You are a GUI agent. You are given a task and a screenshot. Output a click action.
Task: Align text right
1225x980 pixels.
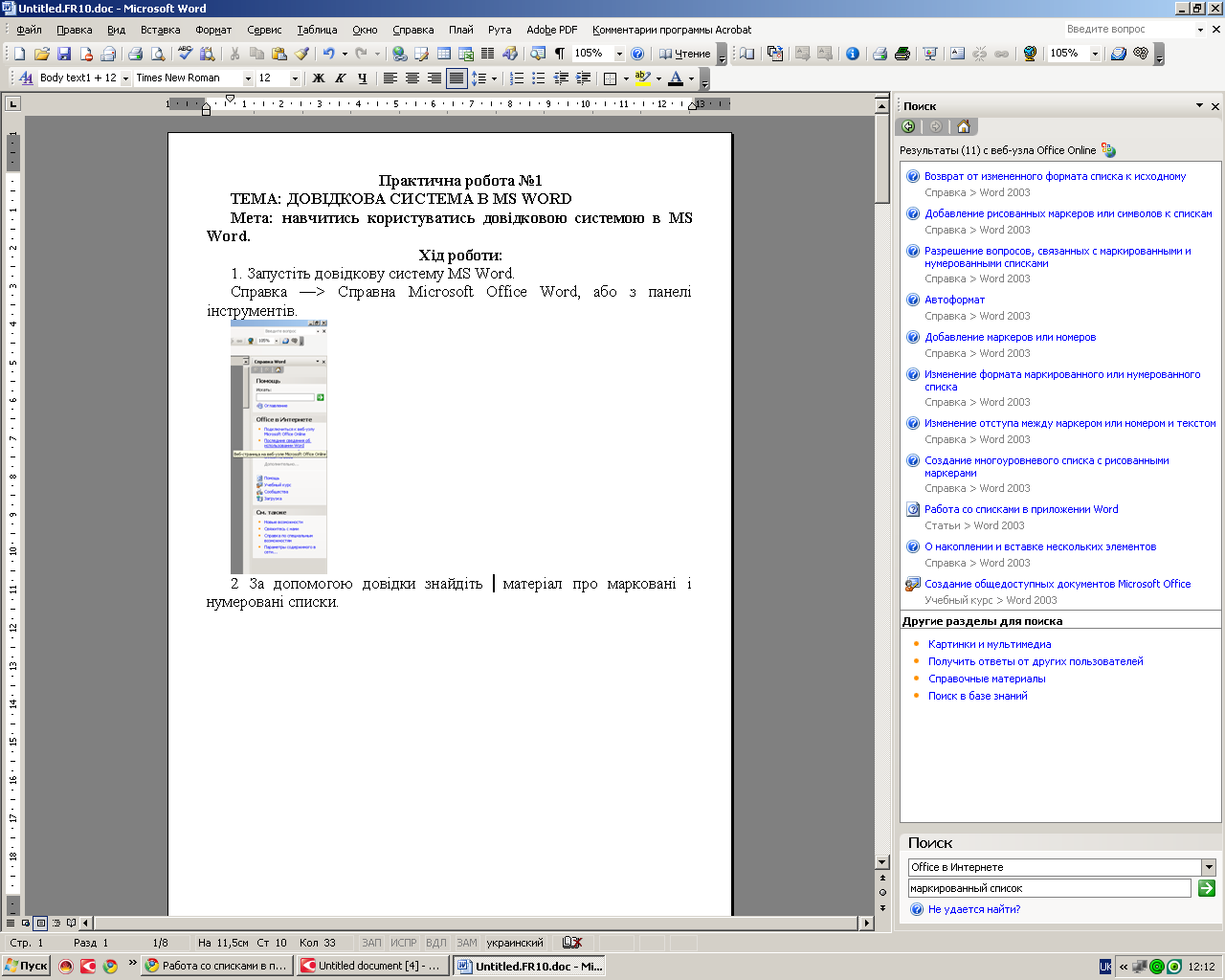434,78
